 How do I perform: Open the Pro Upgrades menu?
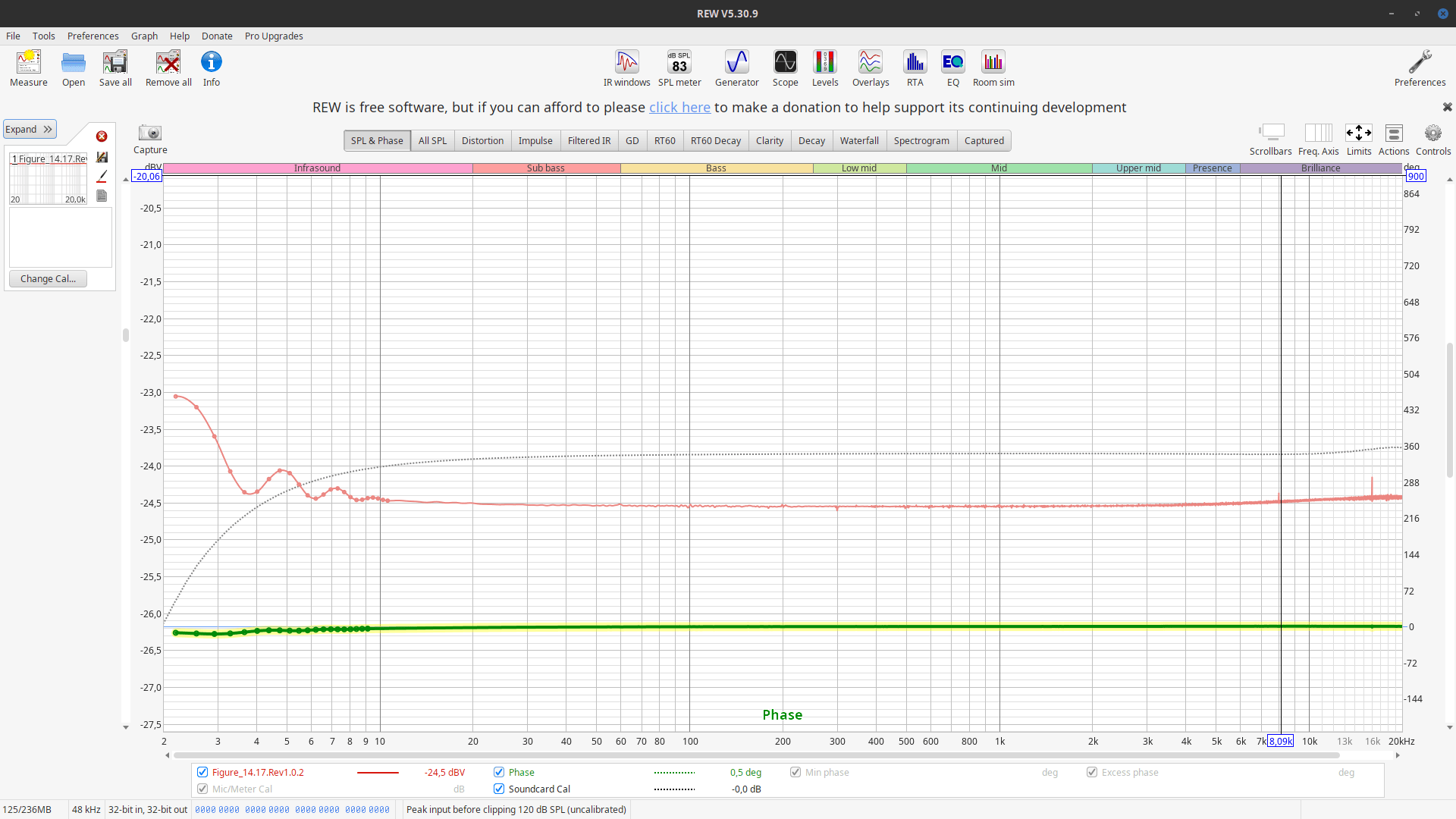coord(274,36)
